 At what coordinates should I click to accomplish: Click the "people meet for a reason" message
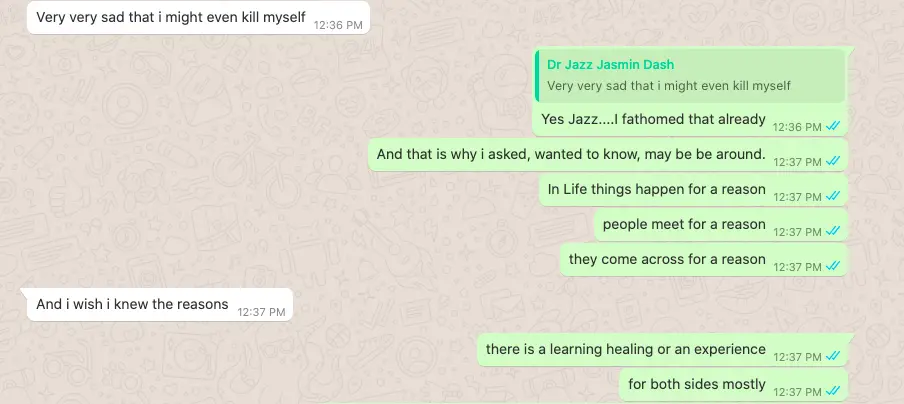coord(721,225)
